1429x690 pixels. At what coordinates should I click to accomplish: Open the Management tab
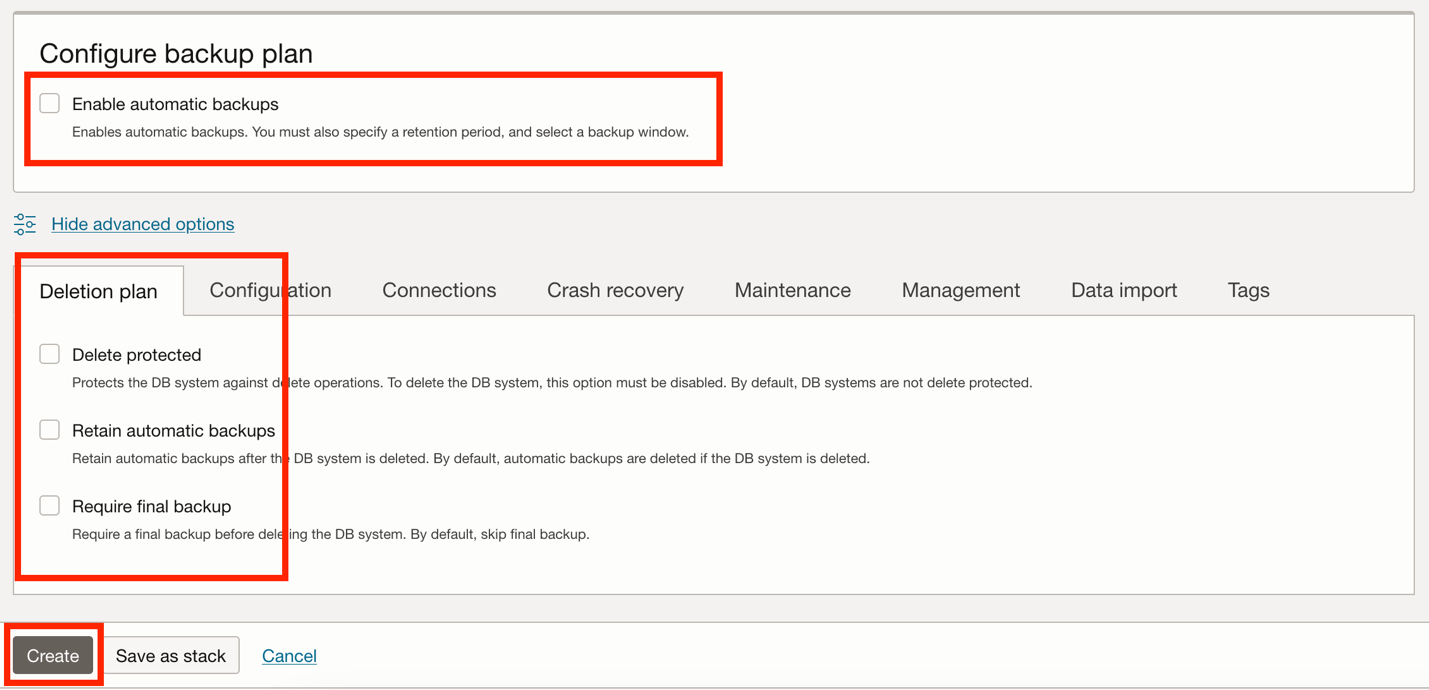[960, 290]
